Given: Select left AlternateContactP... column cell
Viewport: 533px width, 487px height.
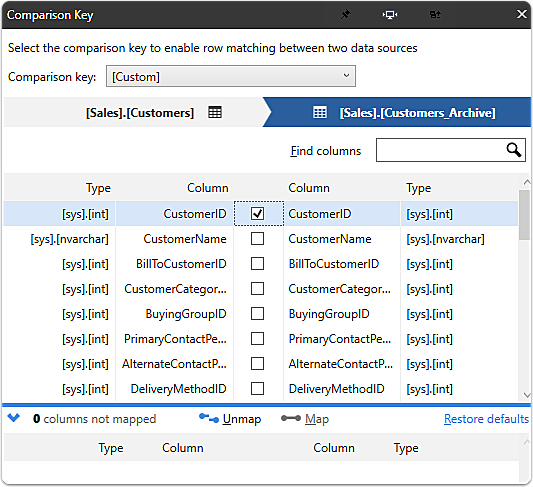Looking at the screenshot, I should (x=174, y=364).
